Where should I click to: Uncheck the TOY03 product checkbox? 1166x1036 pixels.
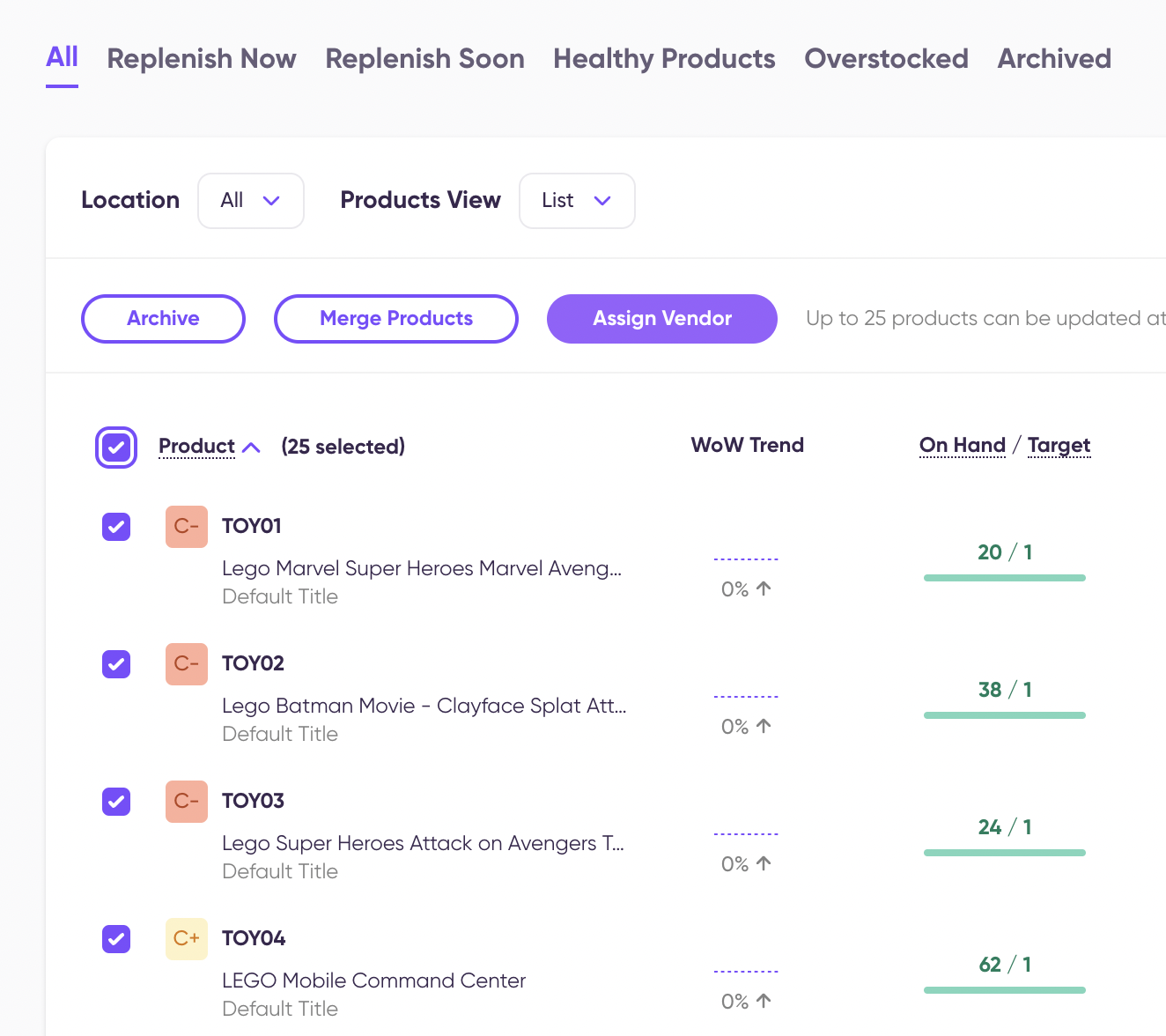point(116,802)
